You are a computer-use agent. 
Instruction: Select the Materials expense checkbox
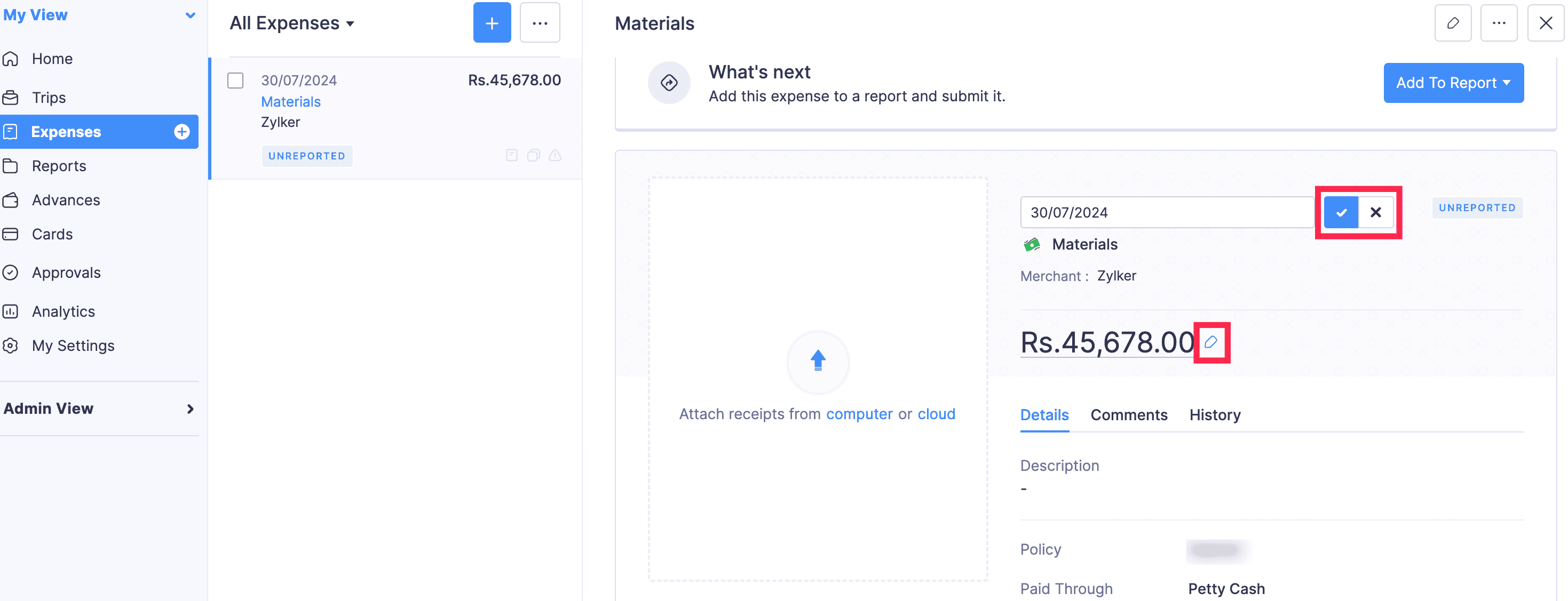point(235,81)
